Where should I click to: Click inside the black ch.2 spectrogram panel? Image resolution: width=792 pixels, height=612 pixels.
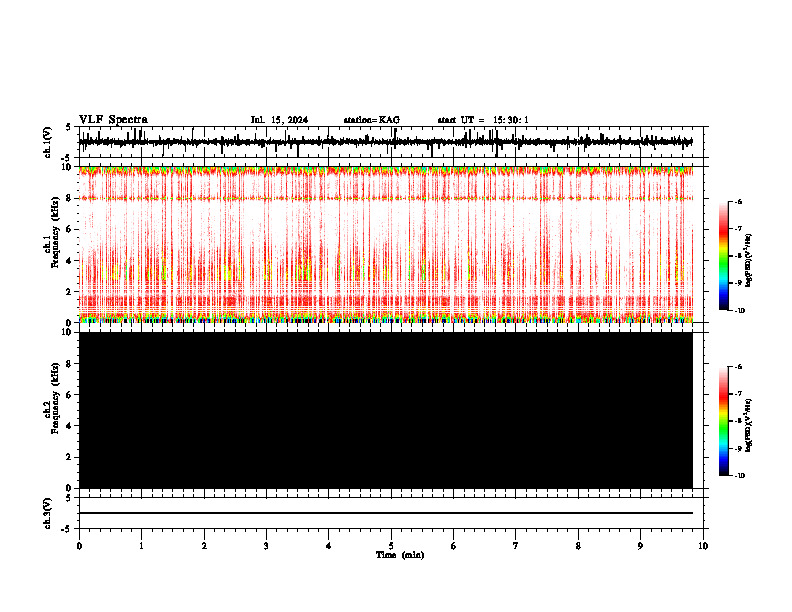coord(386,410)
